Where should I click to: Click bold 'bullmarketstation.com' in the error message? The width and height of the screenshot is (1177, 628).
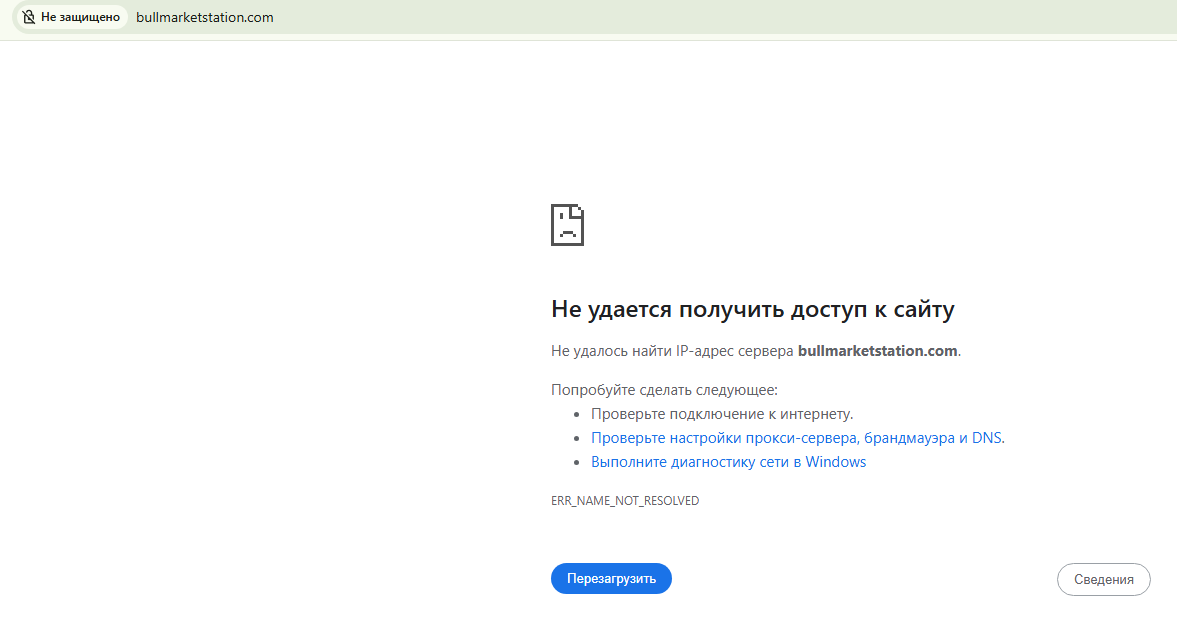[x=877, y=350]
